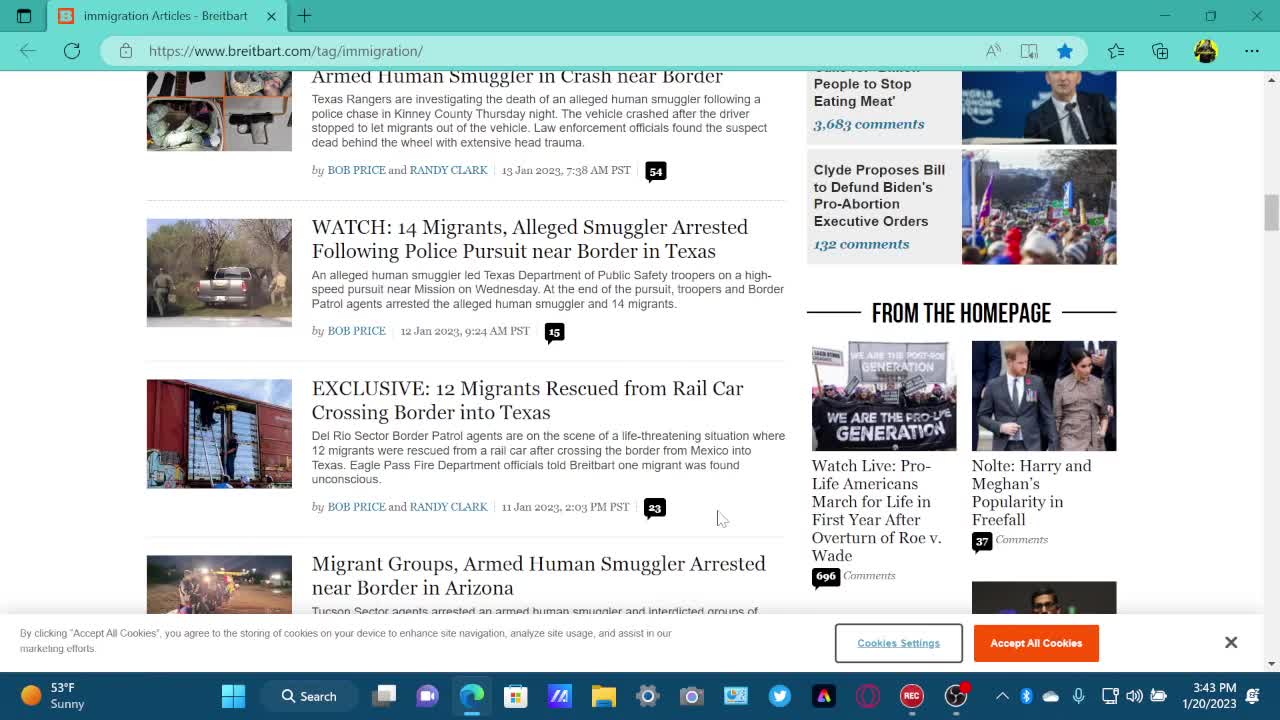Open the Favorites list icon
1280x720 pixels.
1116,51
